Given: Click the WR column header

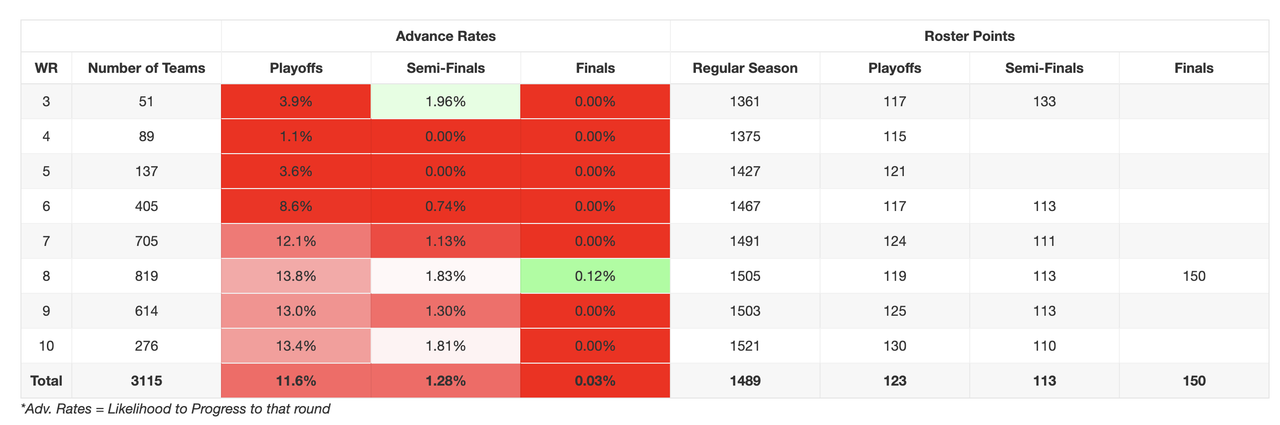Looking at the screenshot, I should point(46,68).
